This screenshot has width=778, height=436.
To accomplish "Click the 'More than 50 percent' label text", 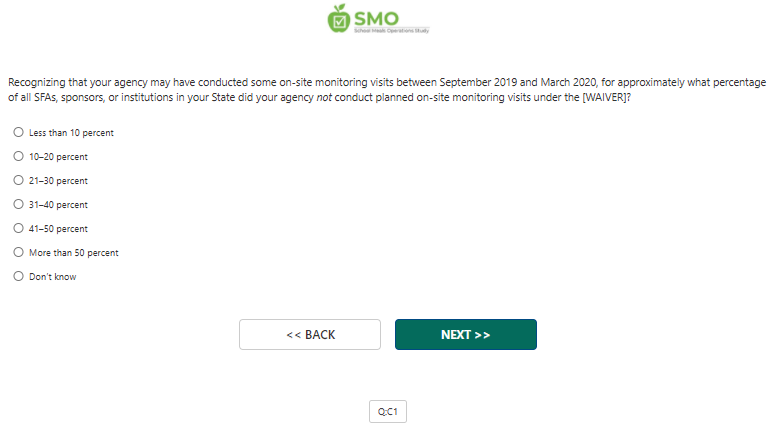I will click(x=74, y=253).
